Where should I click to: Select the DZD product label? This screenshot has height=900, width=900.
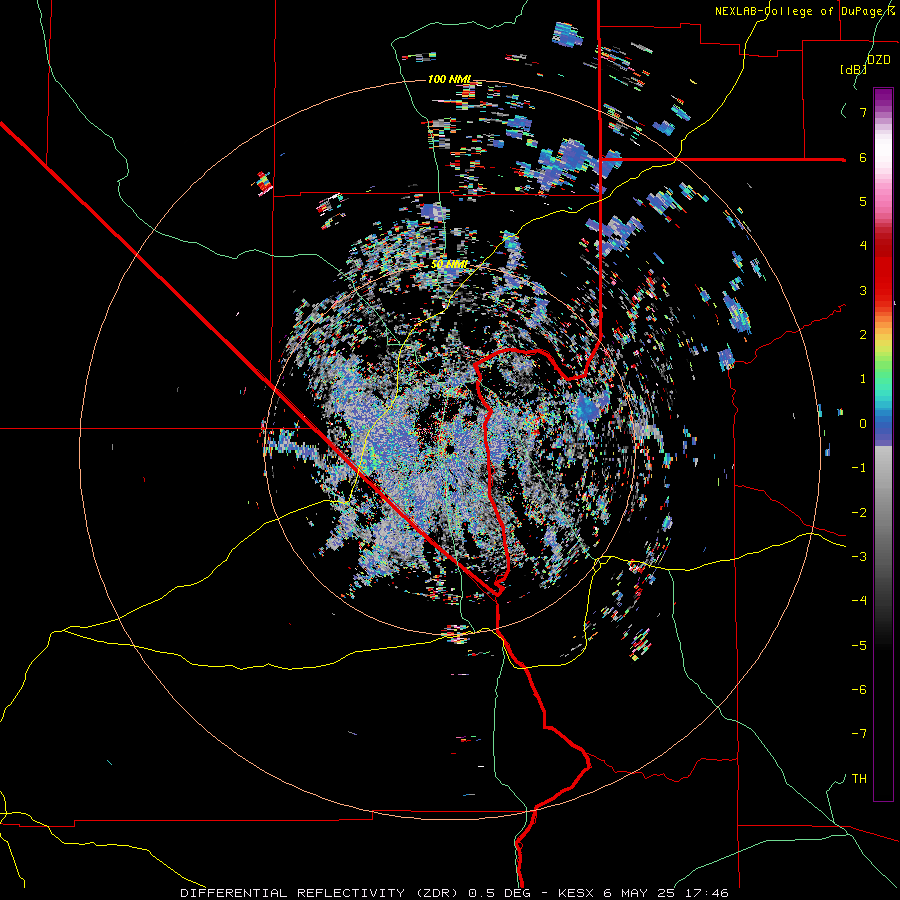click(878, 60)
